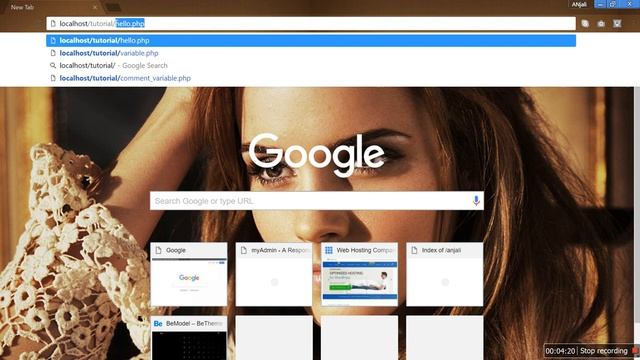Click Stop recording in the recorder overlay

[x=603, y=351]
